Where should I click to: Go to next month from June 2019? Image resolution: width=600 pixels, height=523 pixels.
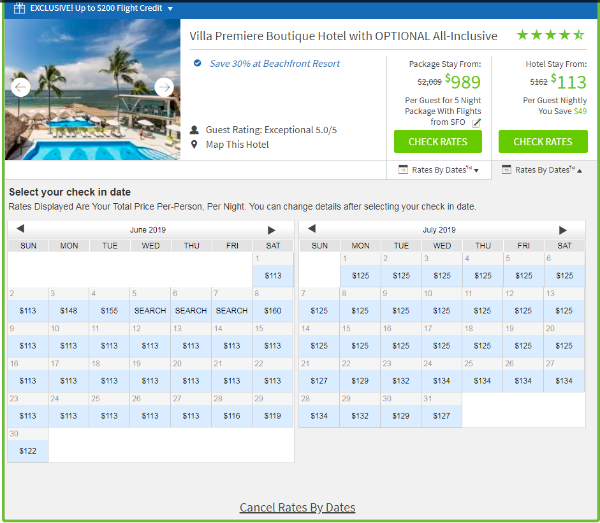[271, 230]
